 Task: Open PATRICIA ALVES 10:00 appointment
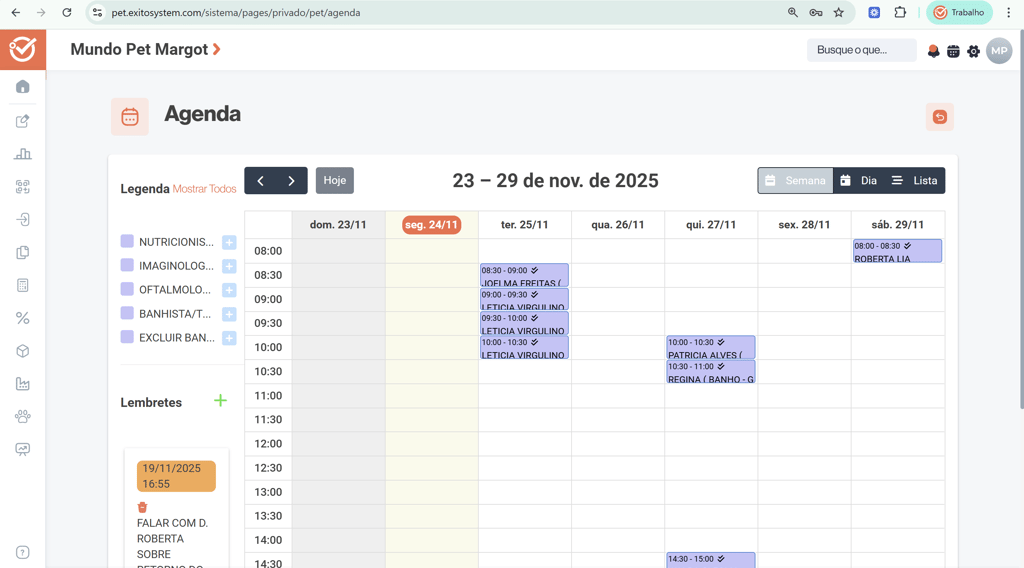711,347
